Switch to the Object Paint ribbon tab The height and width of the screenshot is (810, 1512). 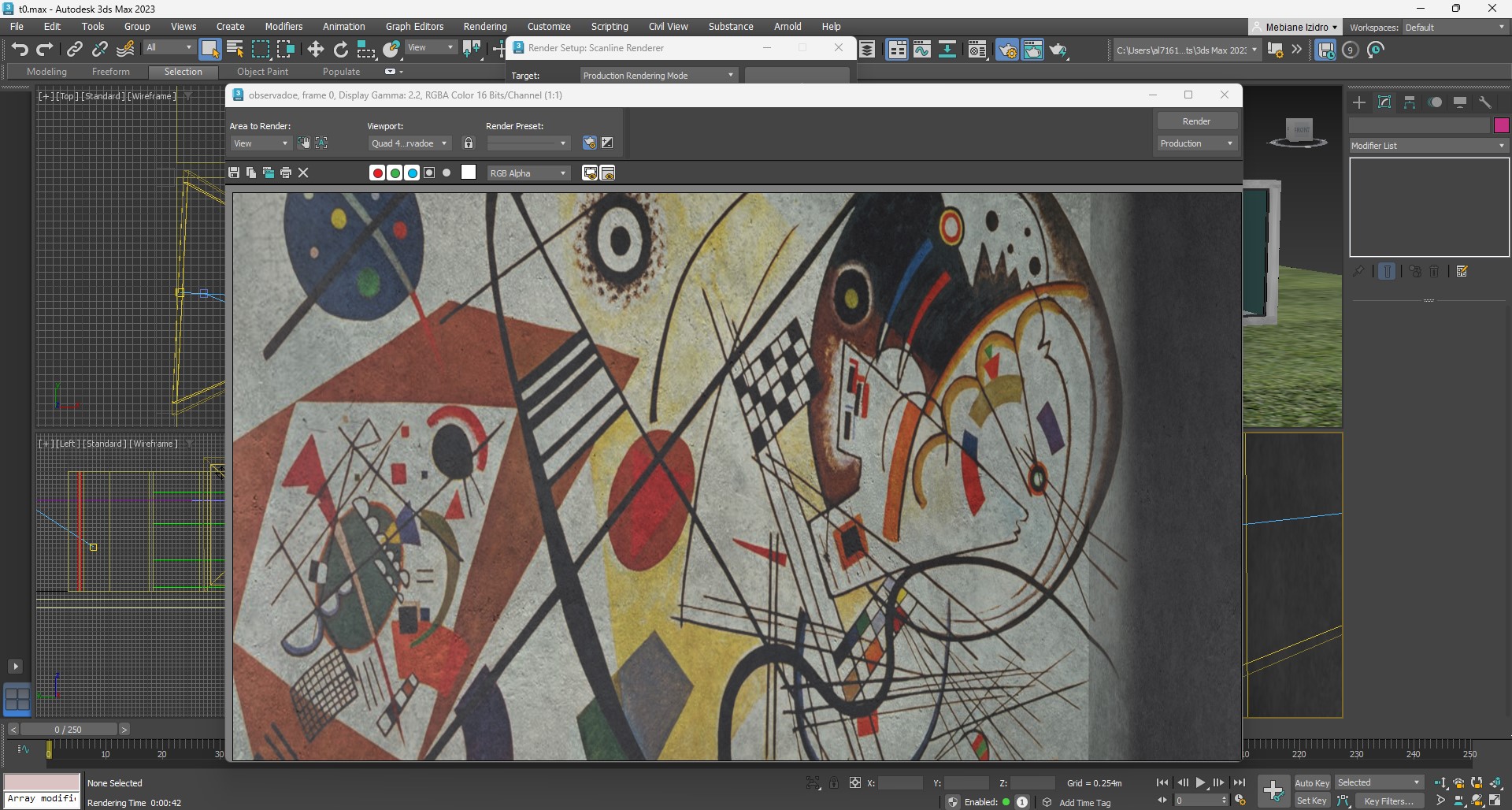click(x=262, y=72)
